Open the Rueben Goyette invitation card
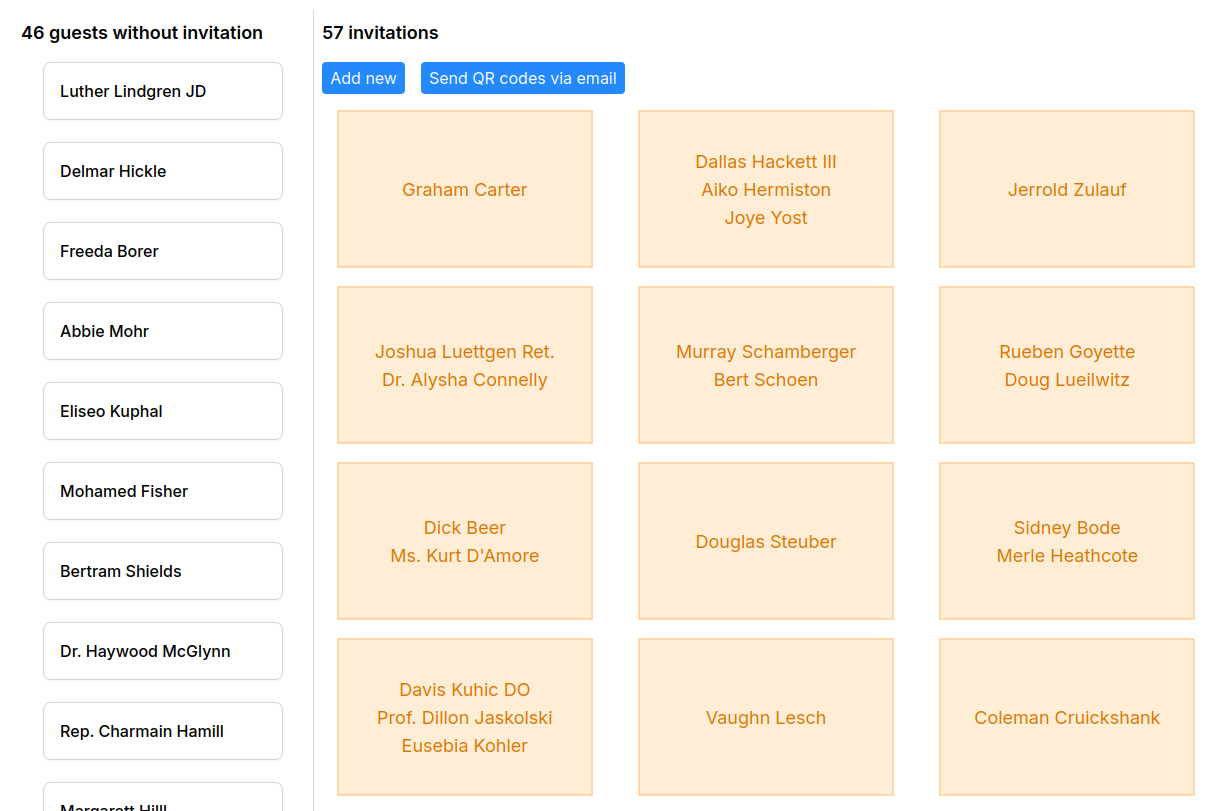 [1066, 364]
